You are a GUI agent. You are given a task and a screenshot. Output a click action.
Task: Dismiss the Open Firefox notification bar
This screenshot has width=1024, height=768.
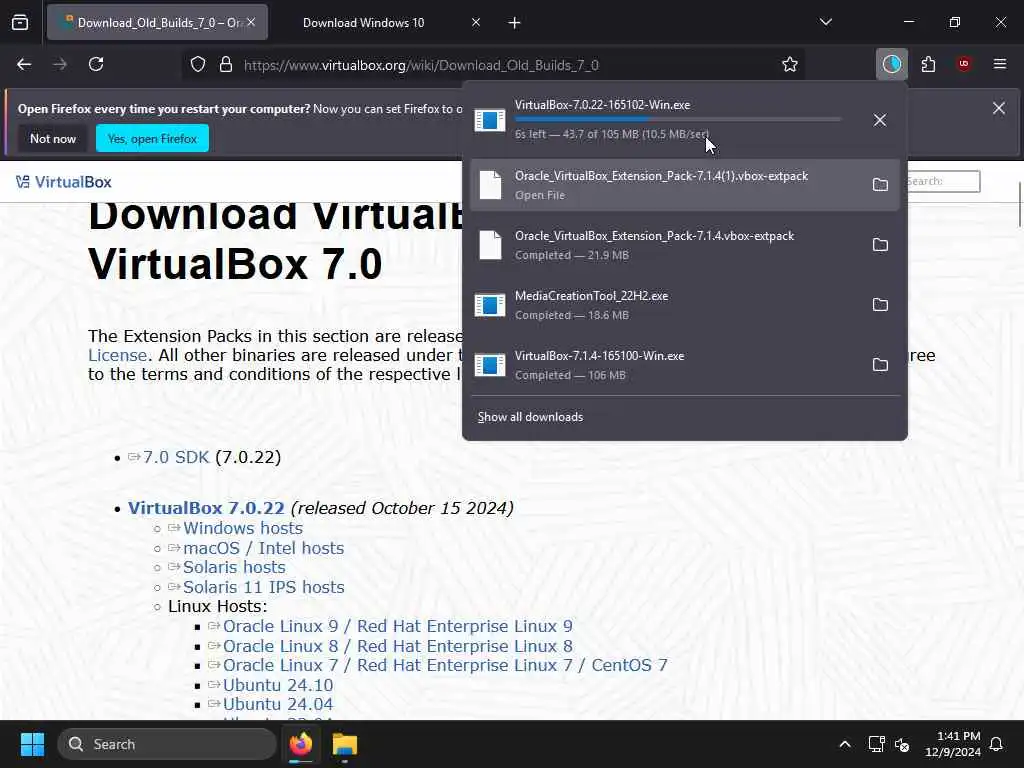tap(999, 108)
